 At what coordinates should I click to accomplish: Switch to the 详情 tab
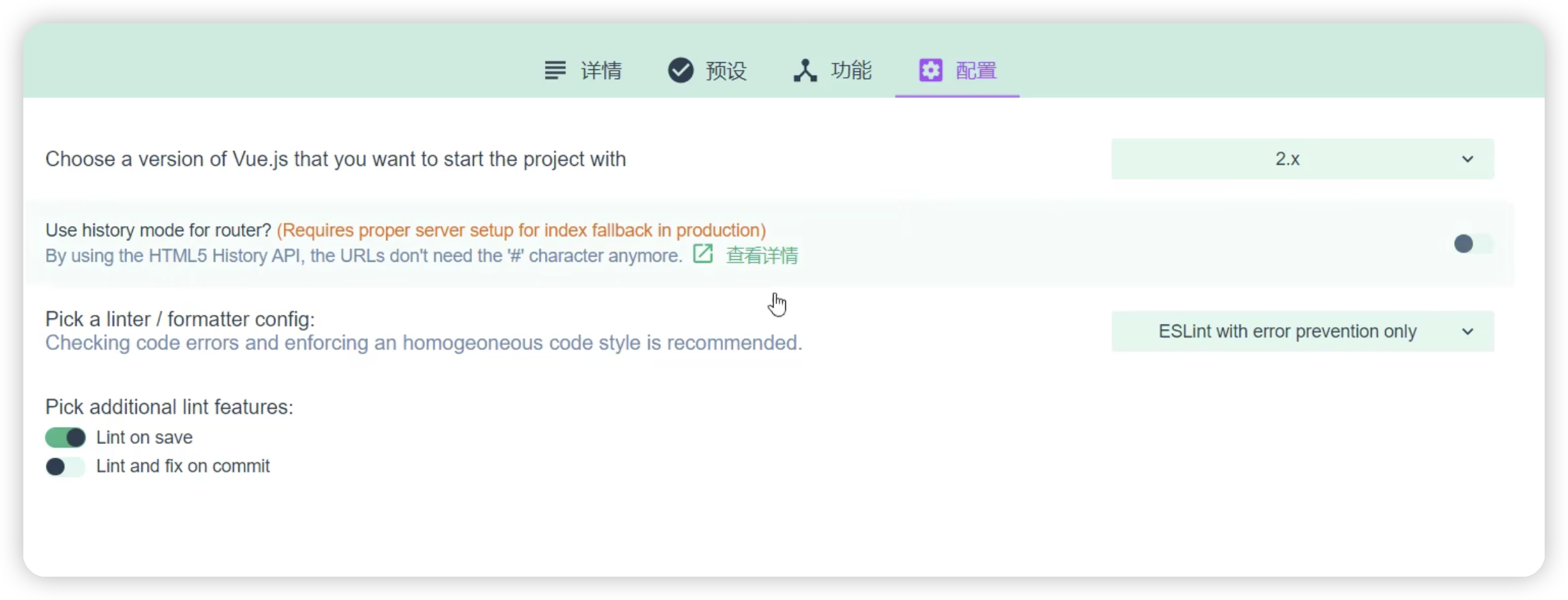(583, 70)
